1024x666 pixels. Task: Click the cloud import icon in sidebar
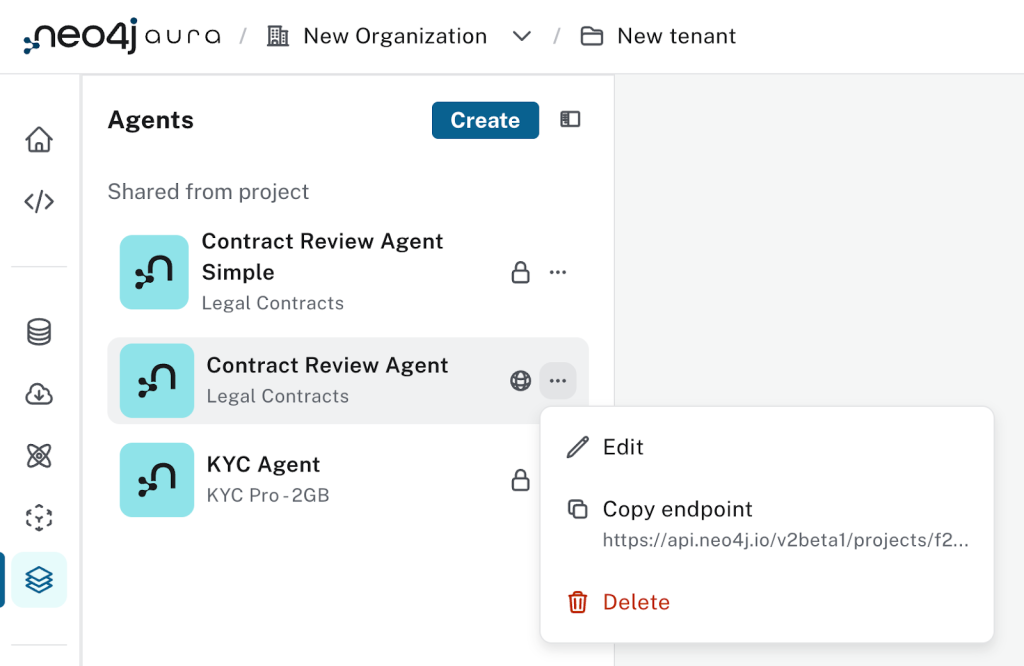pyautogui.click(x=39, y=394)
